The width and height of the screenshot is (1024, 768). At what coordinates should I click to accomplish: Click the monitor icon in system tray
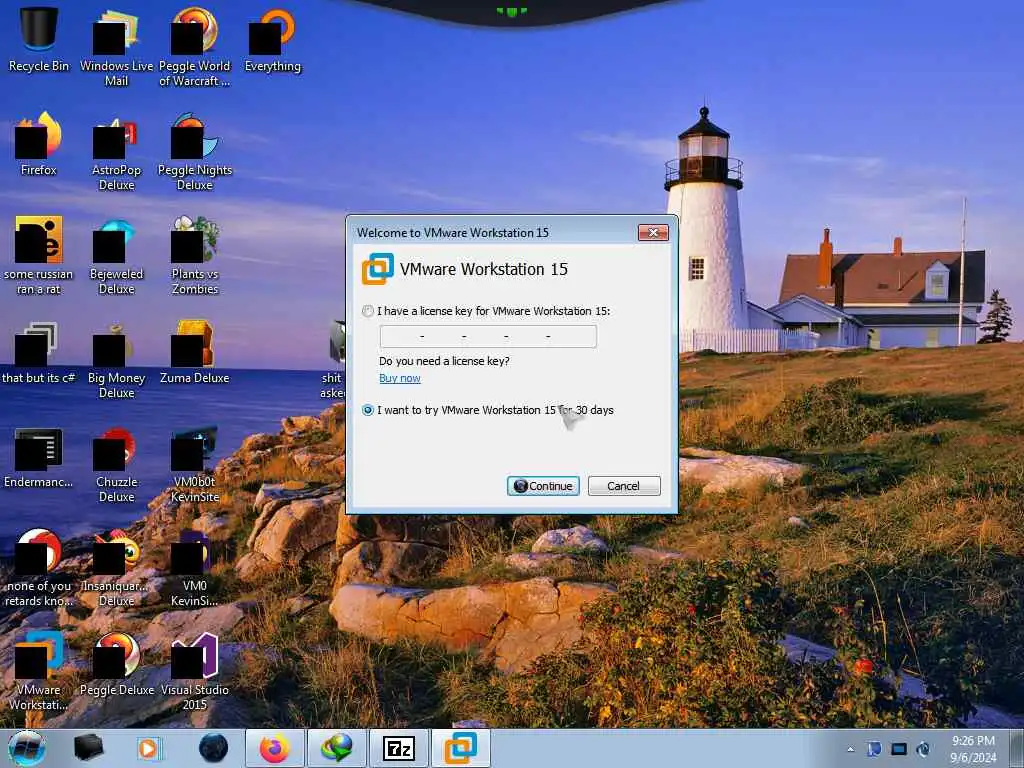click(x=899, y=749)
